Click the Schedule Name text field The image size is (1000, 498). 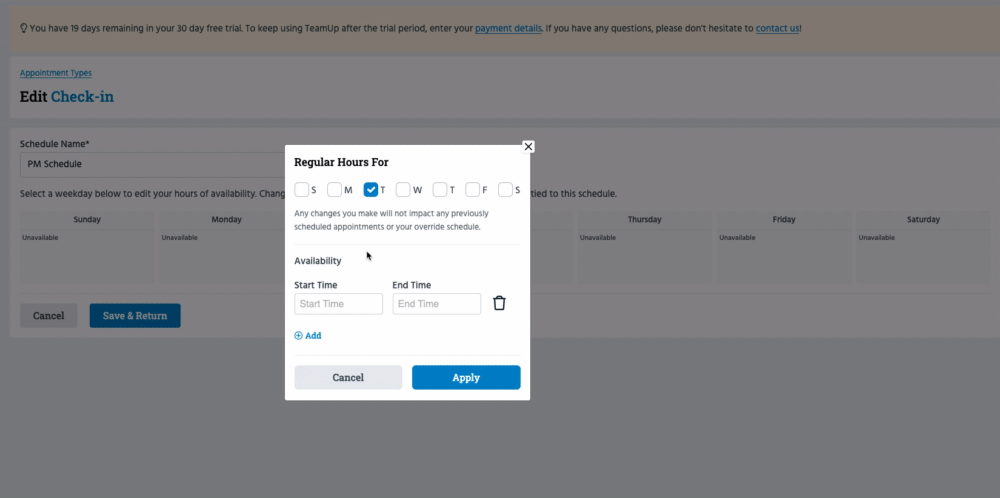[x=150, y=164]
